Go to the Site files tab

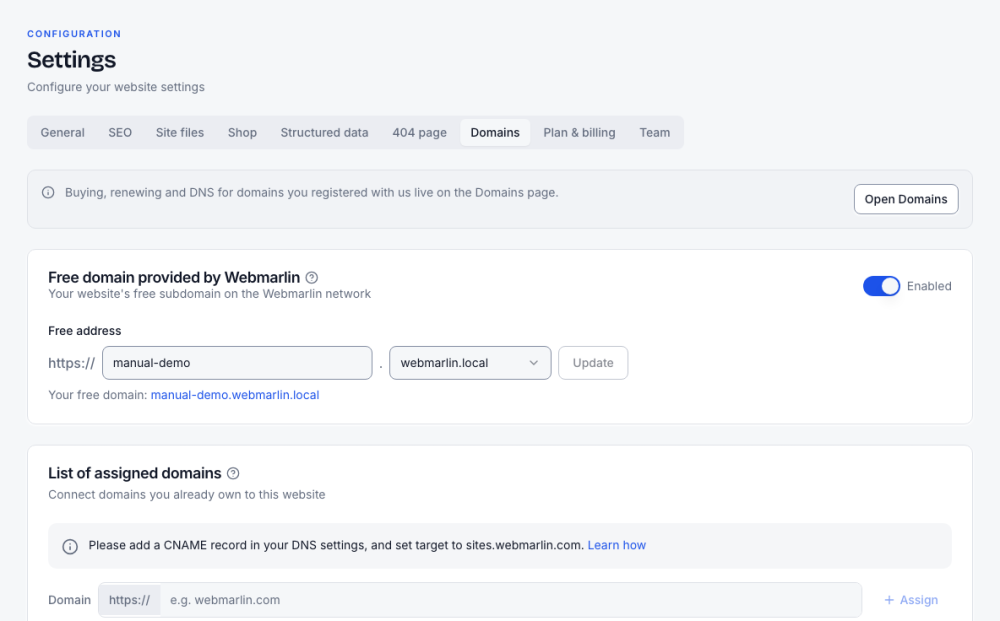pyautogui.click(x=180, y=133)
